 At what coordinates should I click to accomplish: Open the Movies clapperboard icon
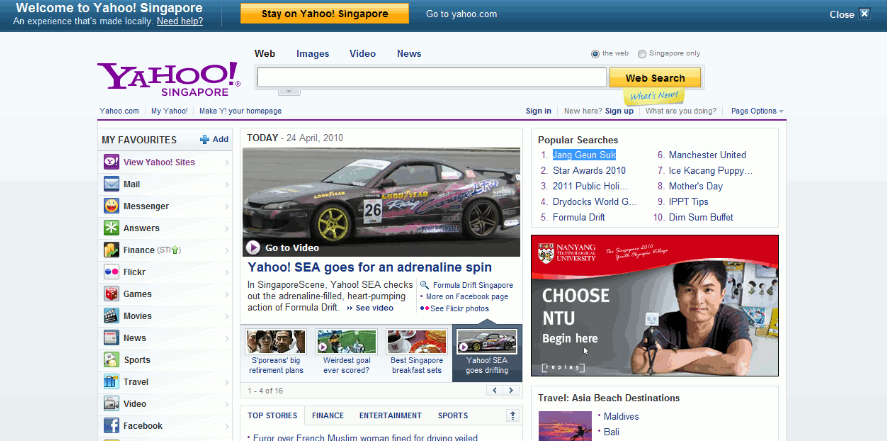tap(111, 316)
